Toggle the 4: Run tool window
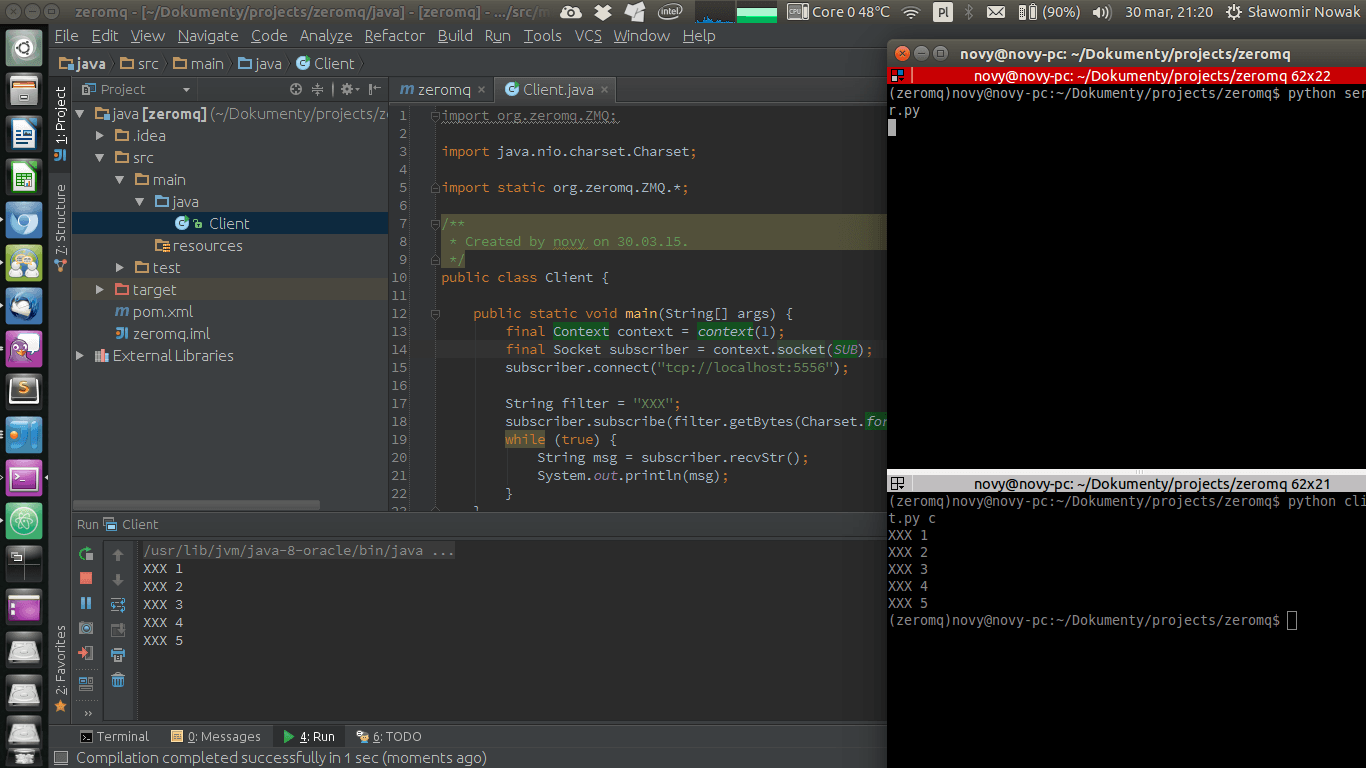 tap(309, 737)
